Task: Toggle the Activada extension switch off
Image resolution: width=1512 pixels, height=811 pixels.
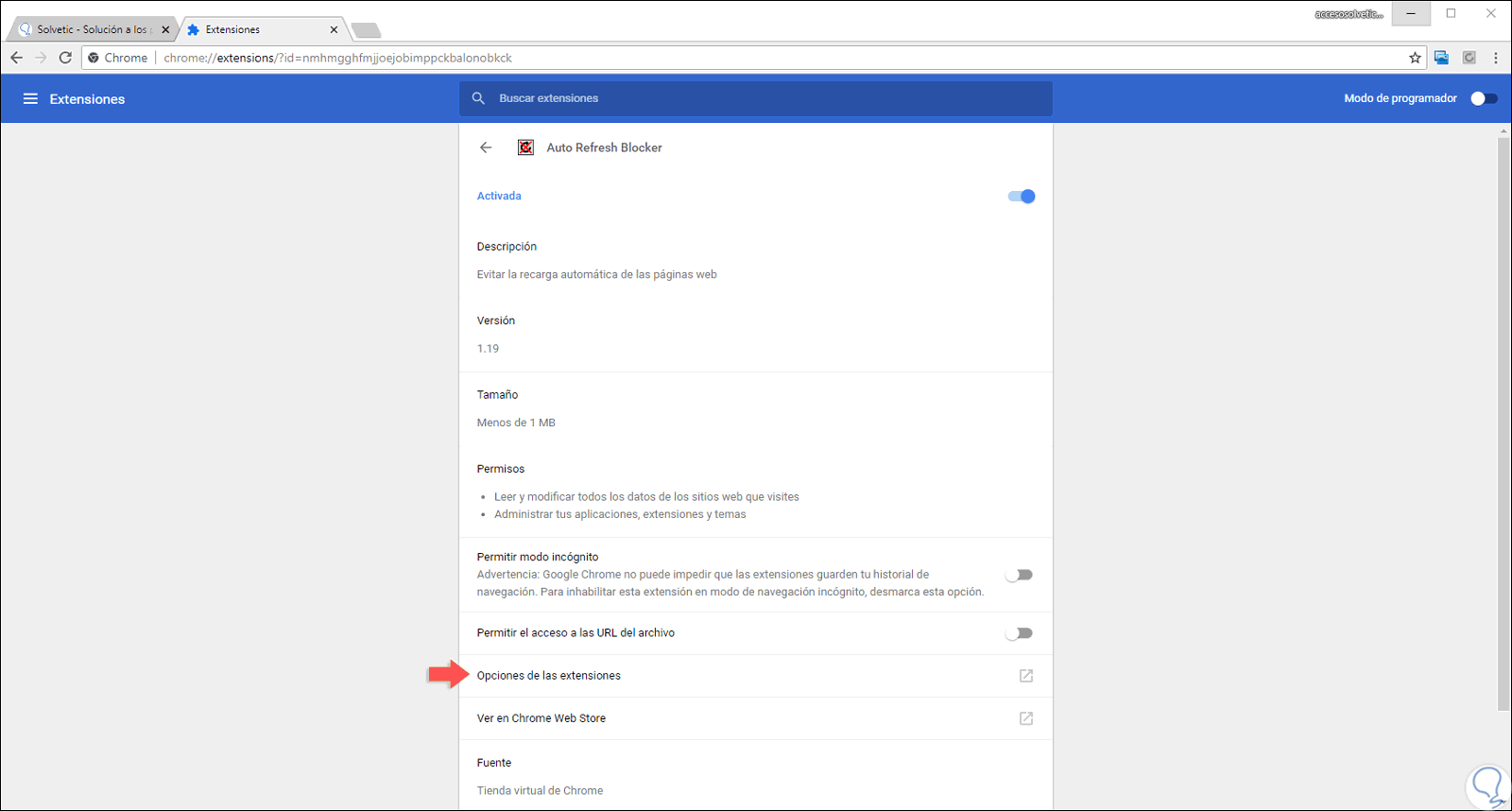Action: click(1022, 197)
